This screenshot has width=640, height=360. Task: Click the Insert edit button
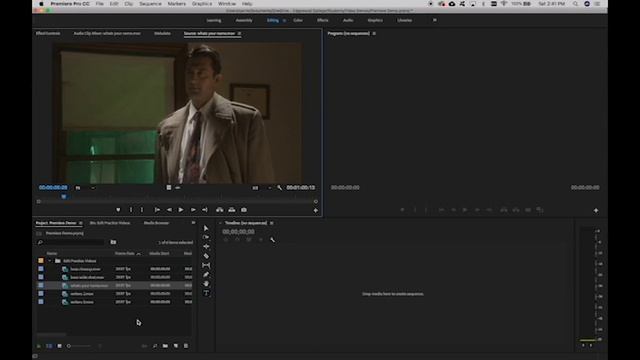click(220, 210)
